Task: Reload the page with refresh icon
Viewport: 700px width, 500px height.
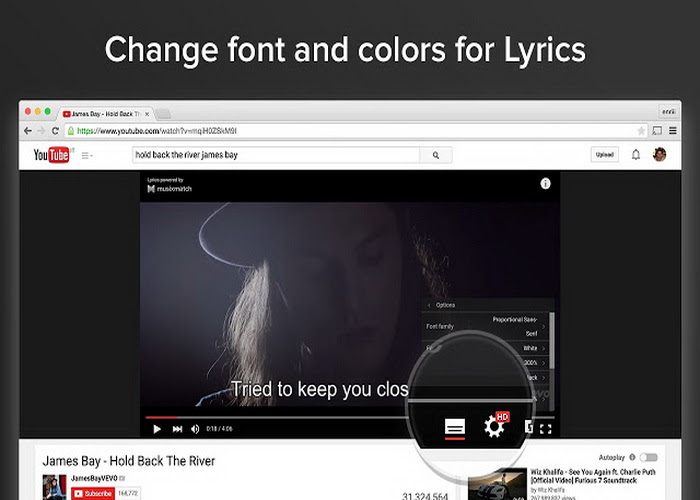Action: tap(55, 131)
